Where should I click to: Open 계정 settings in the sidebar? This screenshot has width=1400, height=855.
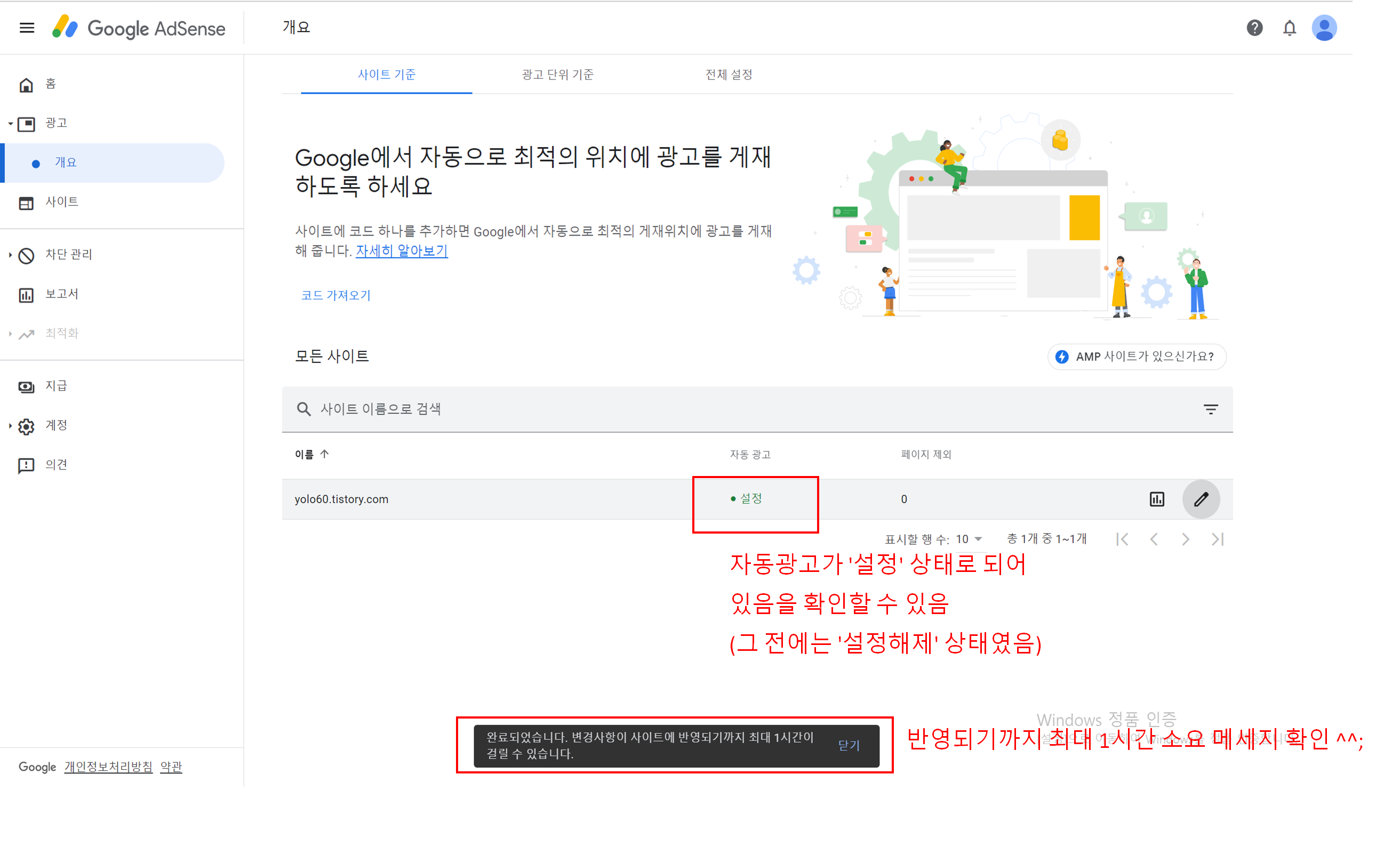56,425
